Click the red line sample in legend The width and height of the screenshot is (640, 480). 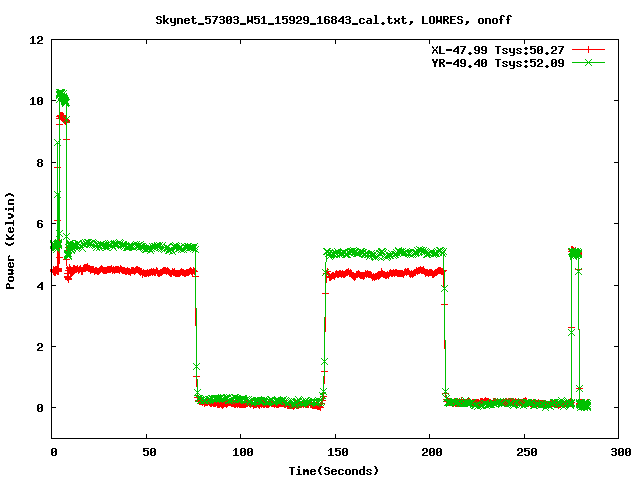point(588,50)
